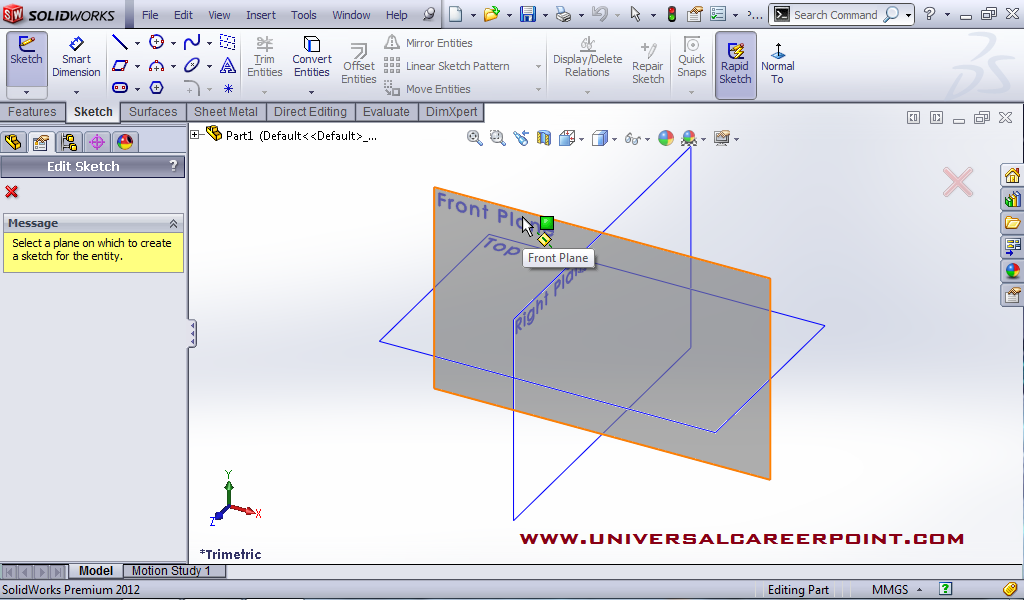Viewport: 1024px width, 600px height.
Task: Select the Circle sketch tool
Action: pyautogui.click(x=156, y=42)
